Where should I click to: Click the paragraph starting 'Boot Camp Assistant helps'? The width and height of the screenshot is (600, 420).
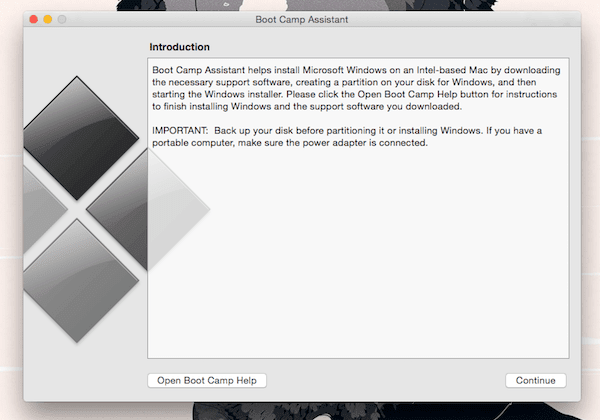pos(356,88)
